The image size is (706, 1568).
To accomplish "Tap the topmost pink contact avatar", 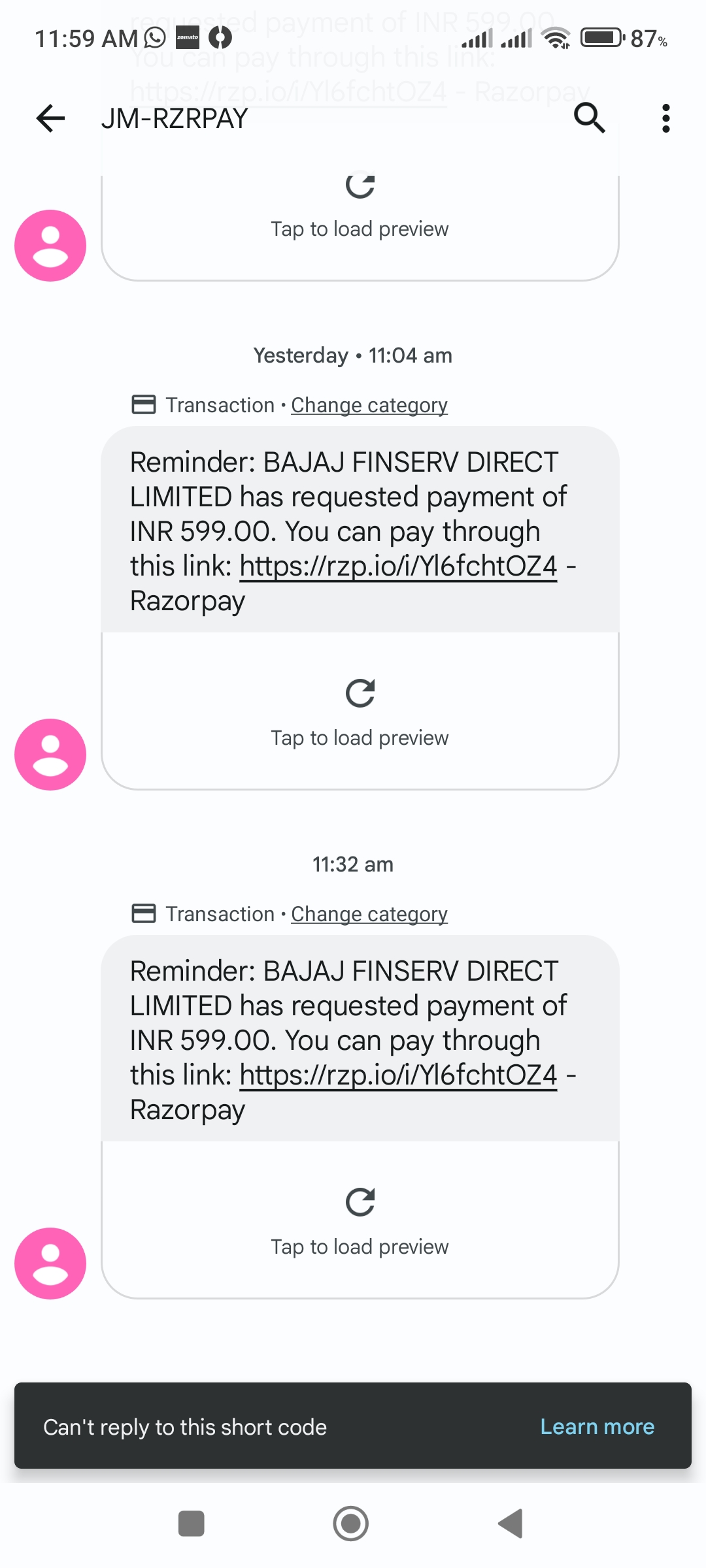I will (50, 246).
